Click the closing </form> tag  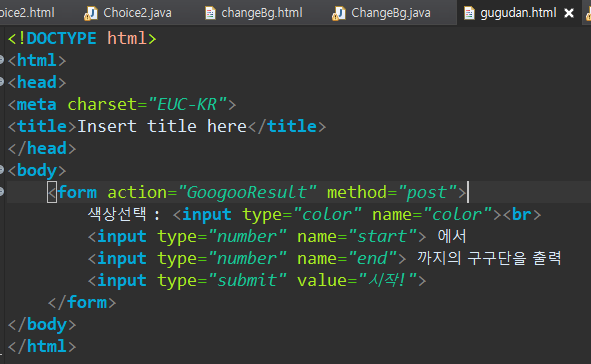pos(82,303)
